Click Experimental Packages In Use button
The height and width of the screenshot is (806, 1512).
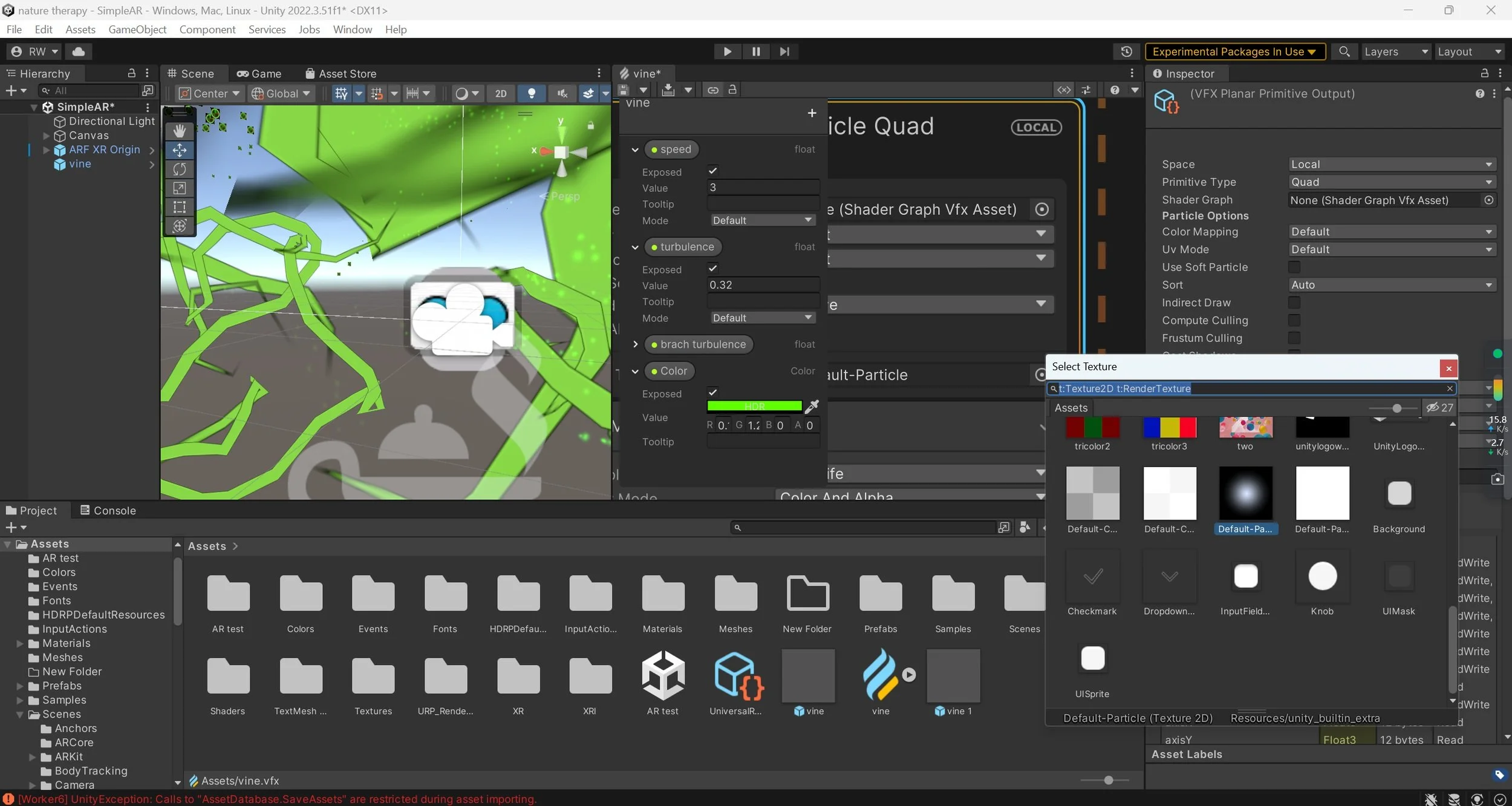coord(1234,51)
